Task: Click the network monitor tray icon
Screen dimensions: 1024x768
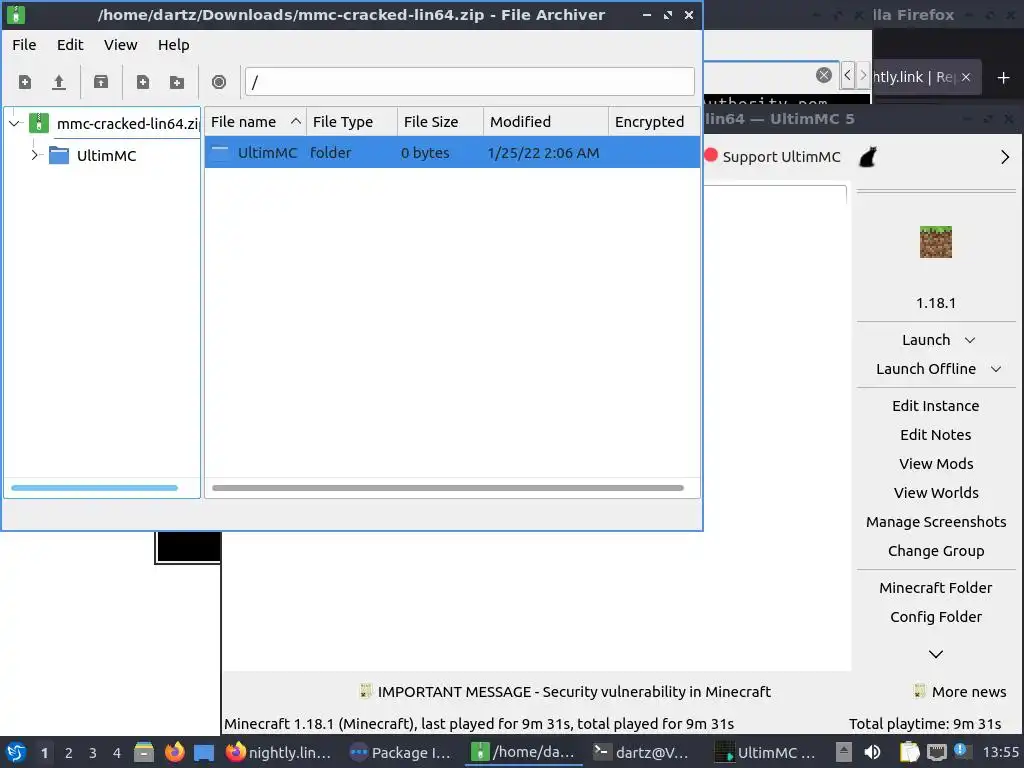Action: pyautogui.click(x=936, y=753)
